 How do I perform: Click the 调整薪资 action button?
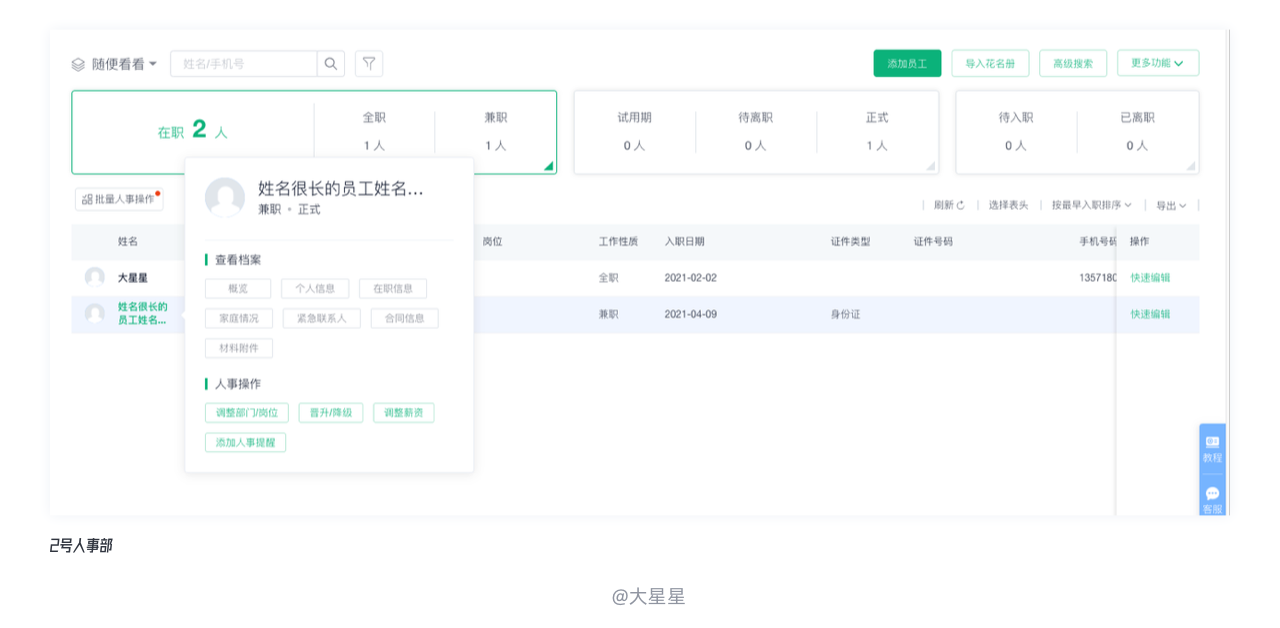[x=404, y=413]
